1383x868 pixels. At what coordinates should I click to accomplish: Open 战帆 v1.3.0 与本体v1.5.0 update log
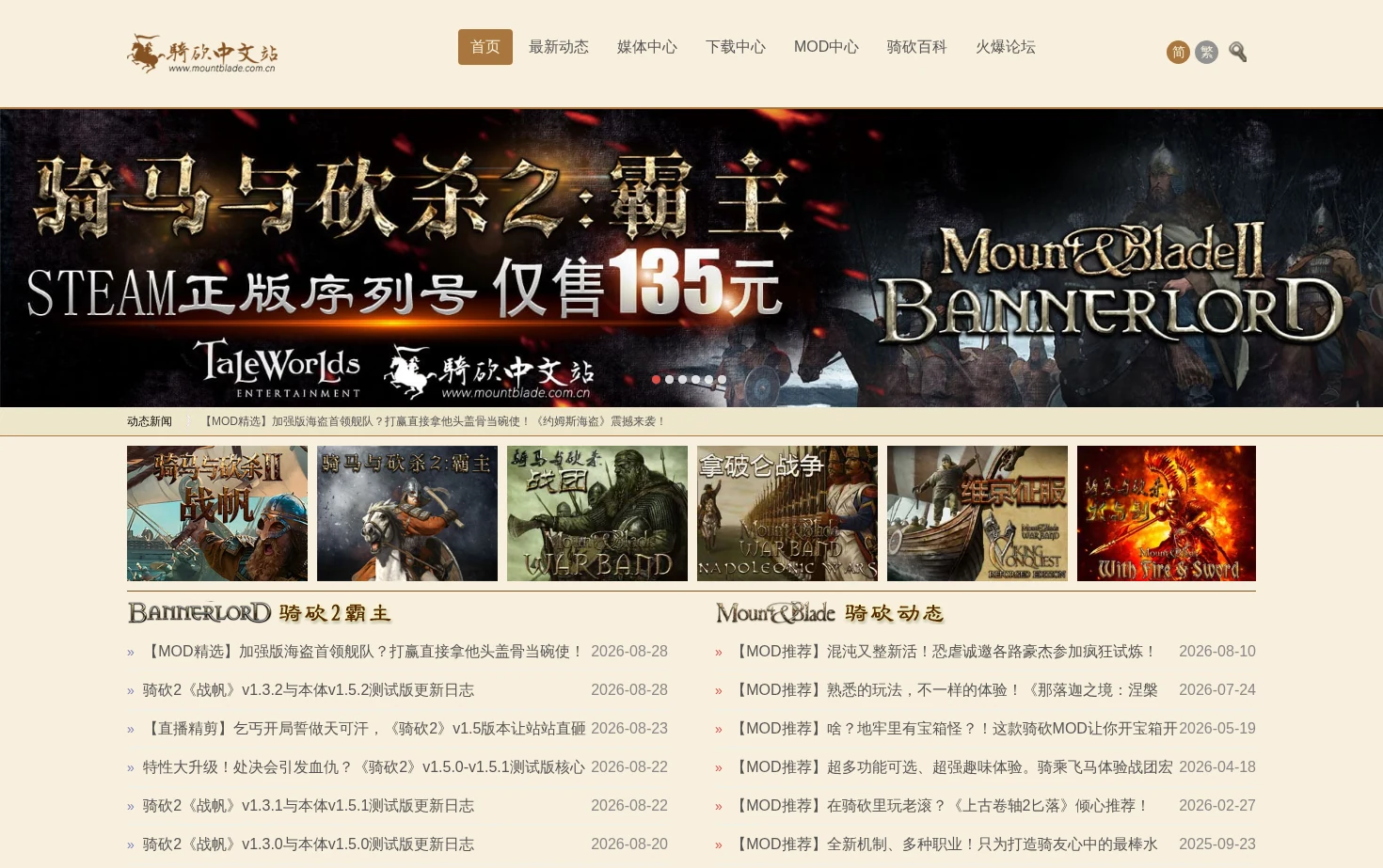pyautogui.click(x=309, y=844)
